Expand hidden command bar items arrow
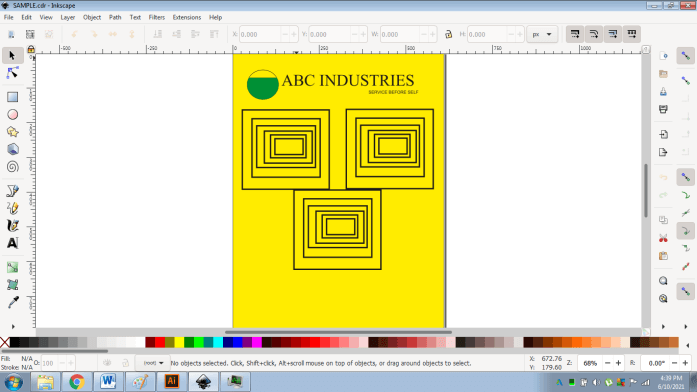Screen dimensions: 697x392 pos(663,327)
